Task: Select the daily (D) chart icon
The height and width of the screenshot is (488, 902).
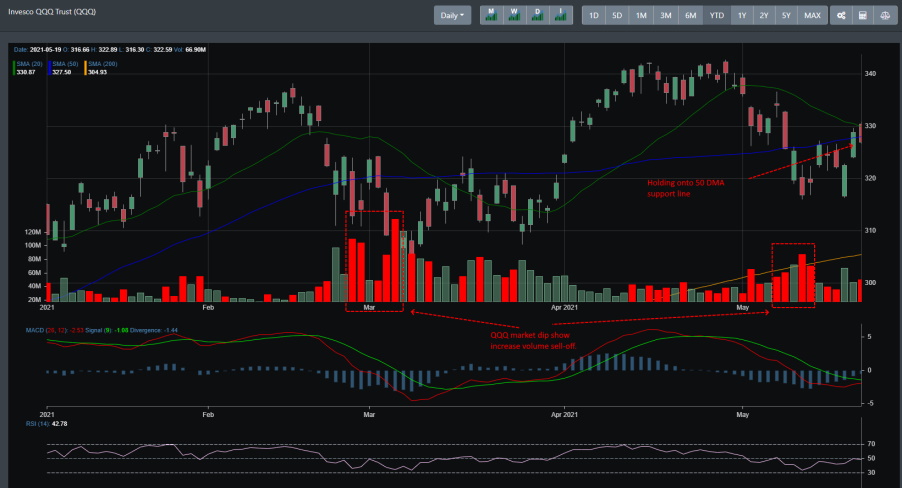Action: coord(537,16)
